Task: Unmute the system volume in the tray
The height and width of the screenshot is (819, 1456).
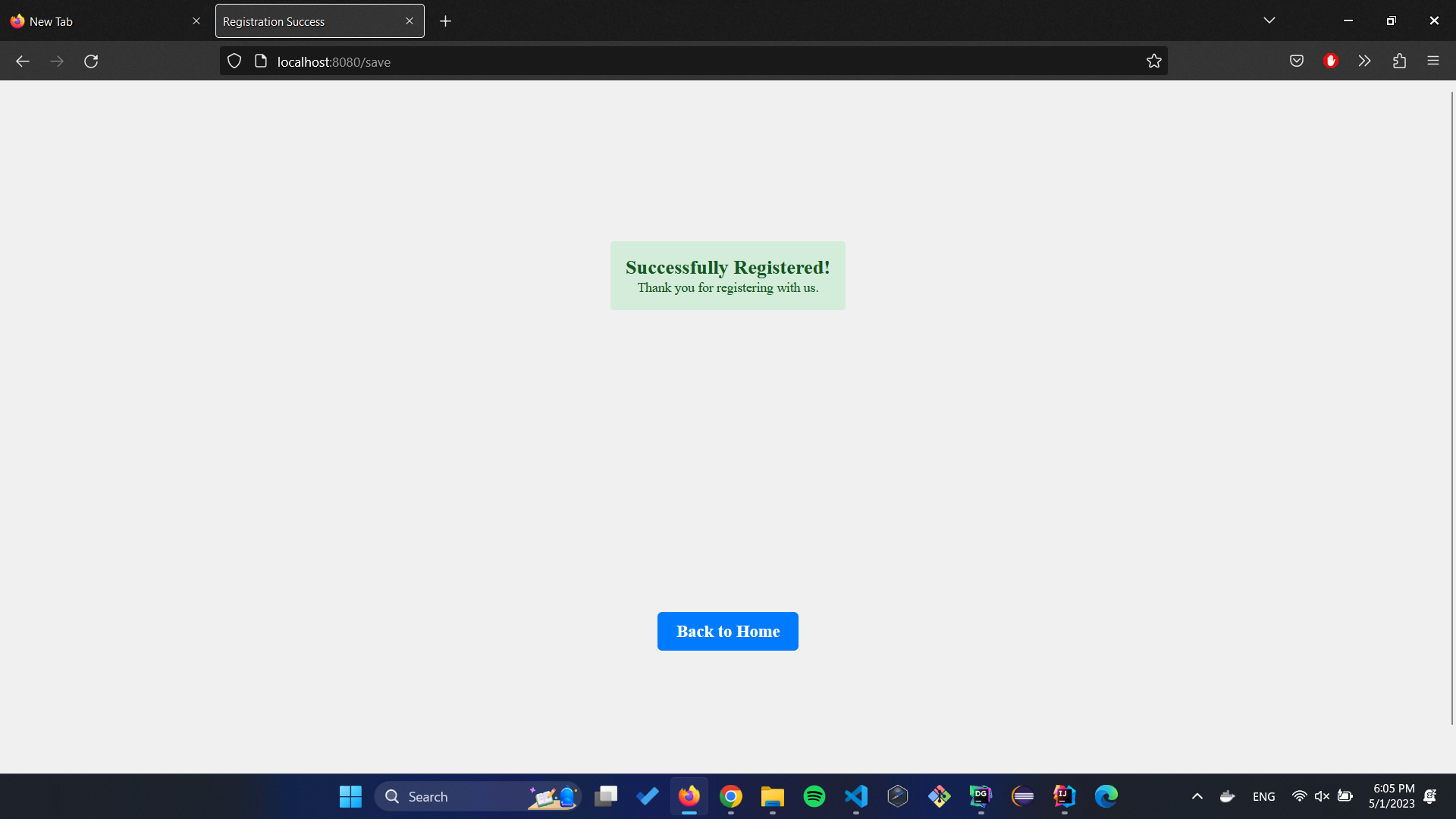Action: (1323, 796)
